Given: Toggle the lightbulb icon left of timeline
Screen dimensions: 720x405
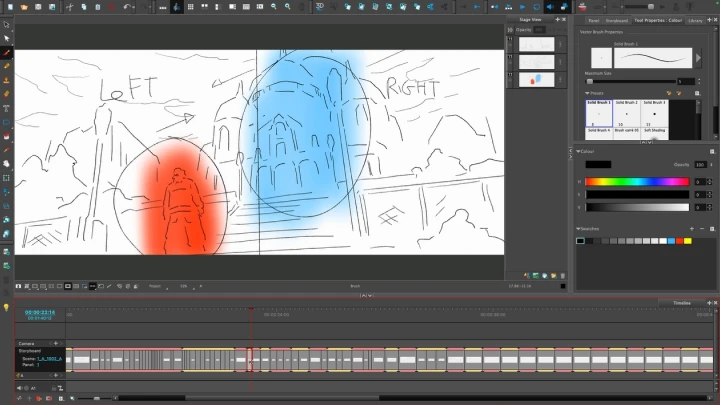Looking at the screenshot, I should [6, 308].
